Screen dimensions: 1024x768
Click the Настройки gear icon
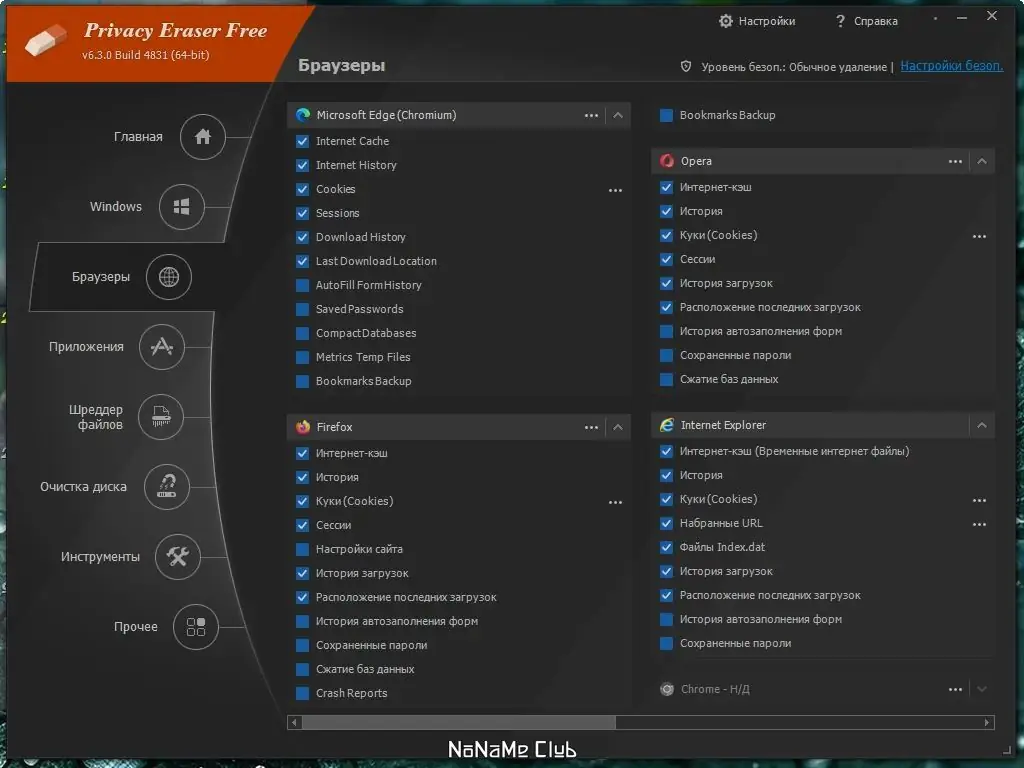726,21
